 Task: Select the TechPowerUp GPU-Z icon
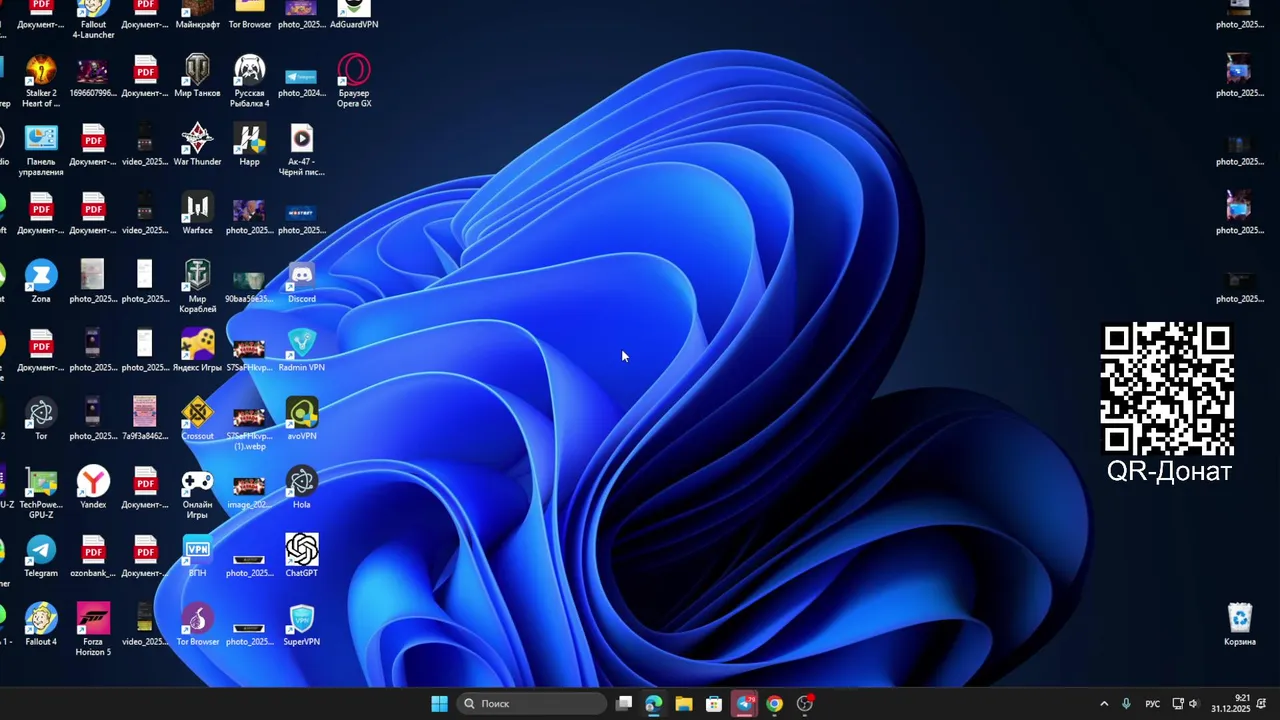(x=41, y=493)
